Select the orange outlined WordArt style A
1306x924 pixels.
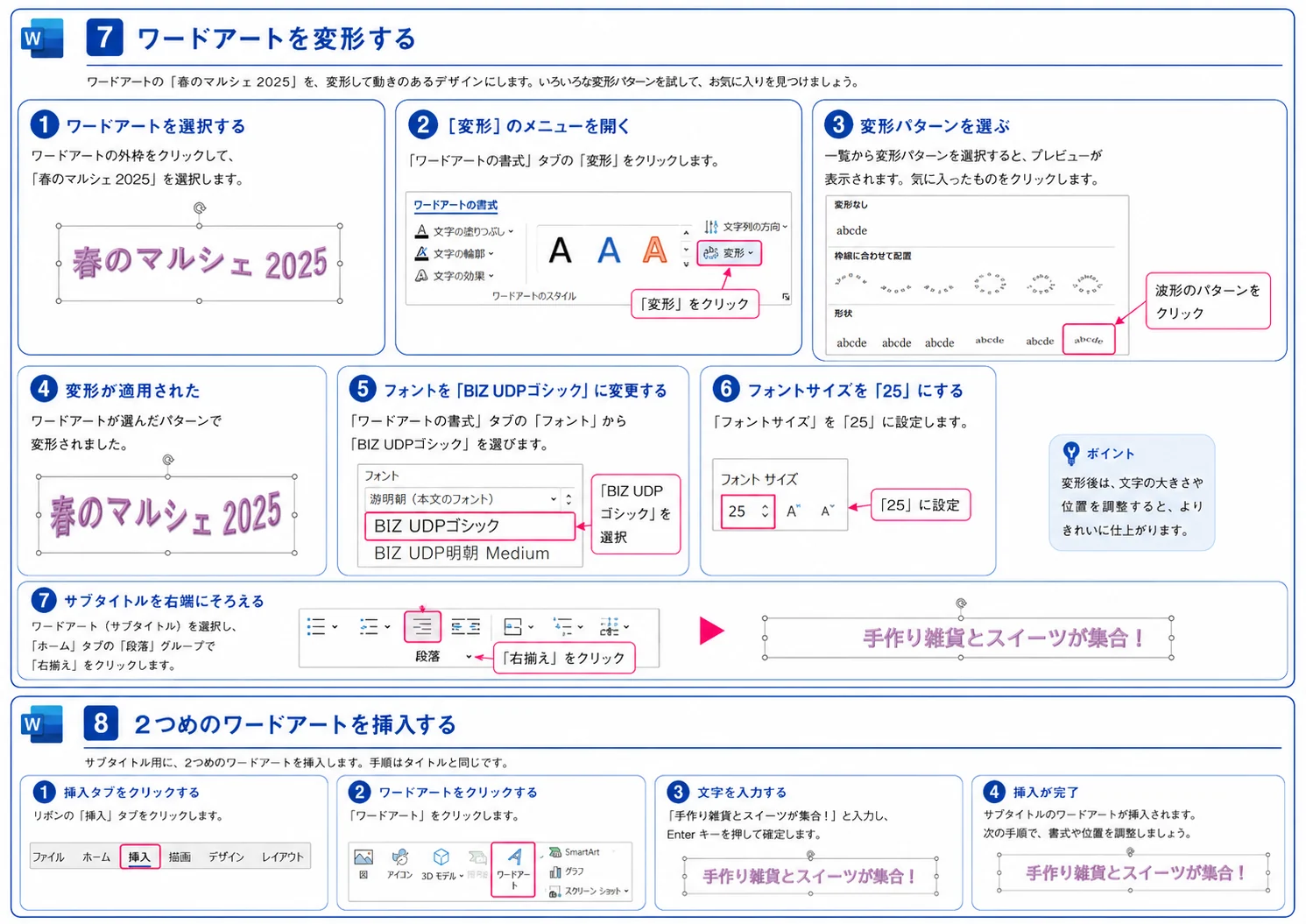coord(654,251)
